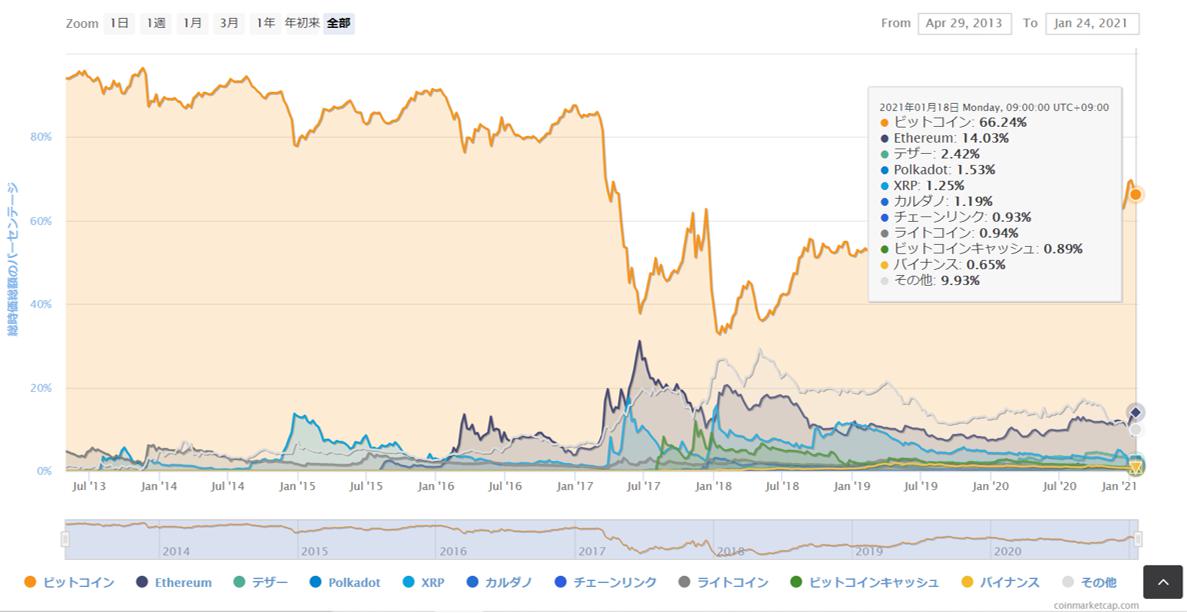The height and width of the screenshot is (613, 1187).
Task: Click the Jul '17 axis label
Action: coord(644,486)
